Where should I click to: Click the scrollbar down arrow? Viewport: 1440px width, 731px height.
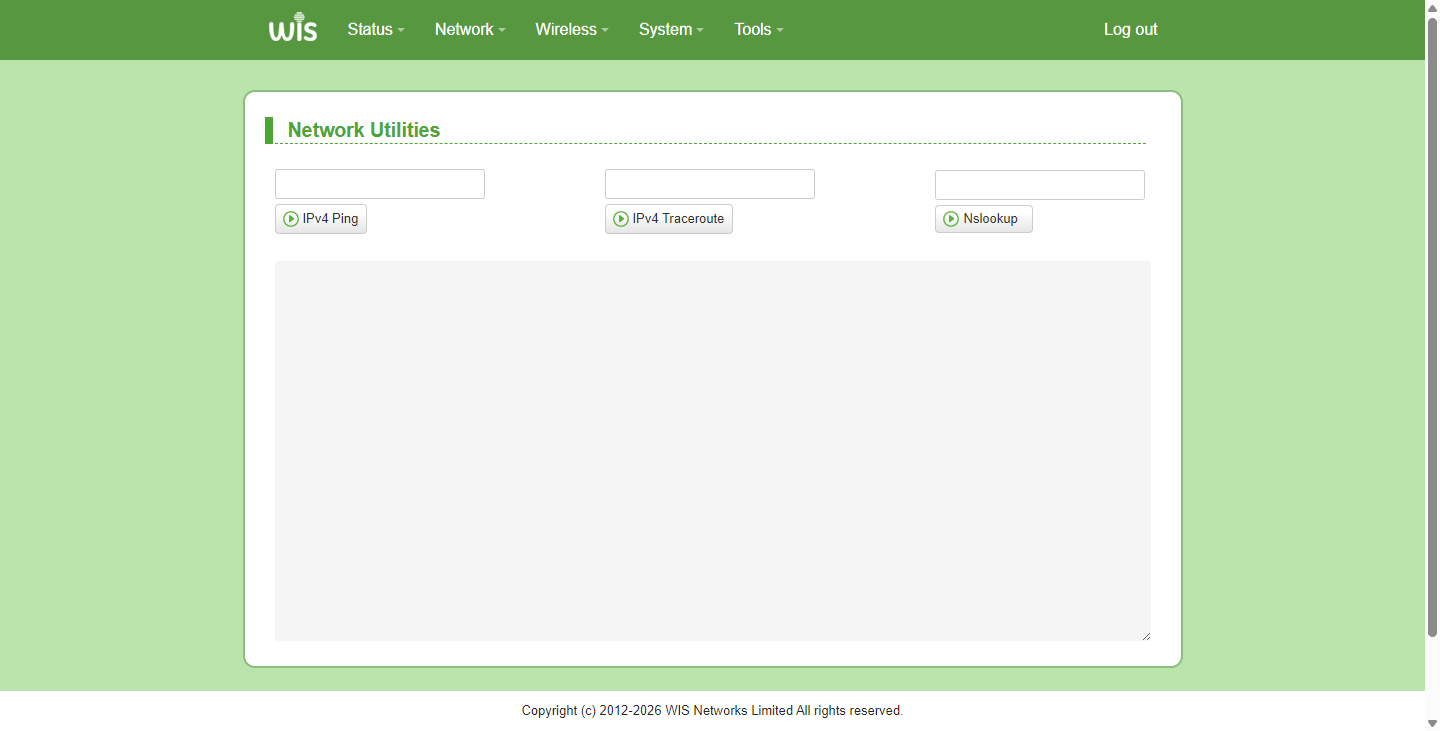pos(1432,722)
